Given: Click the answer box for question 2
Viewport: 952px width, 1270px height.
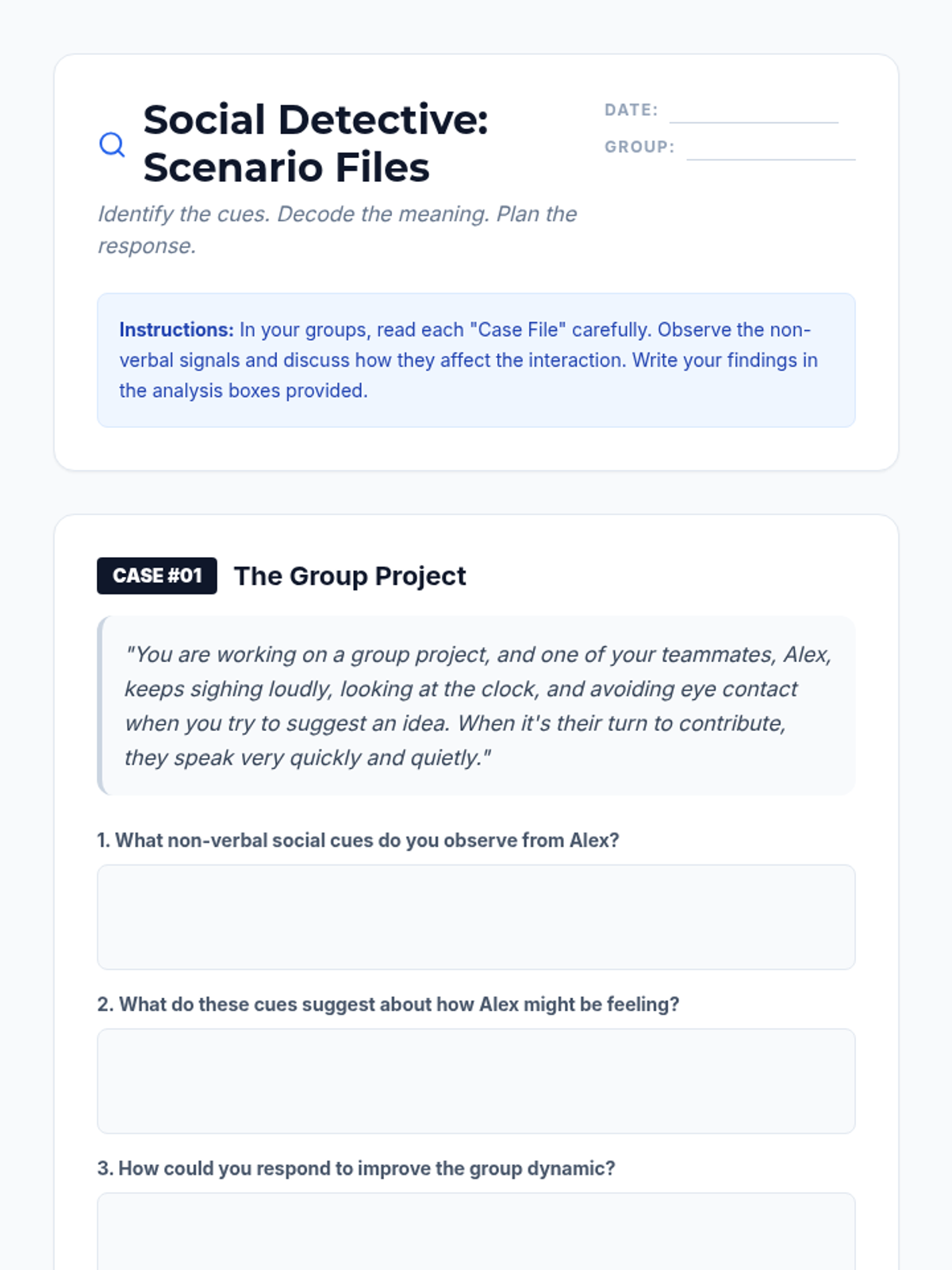Looking at the screenshot, I should coord(476,1080).
